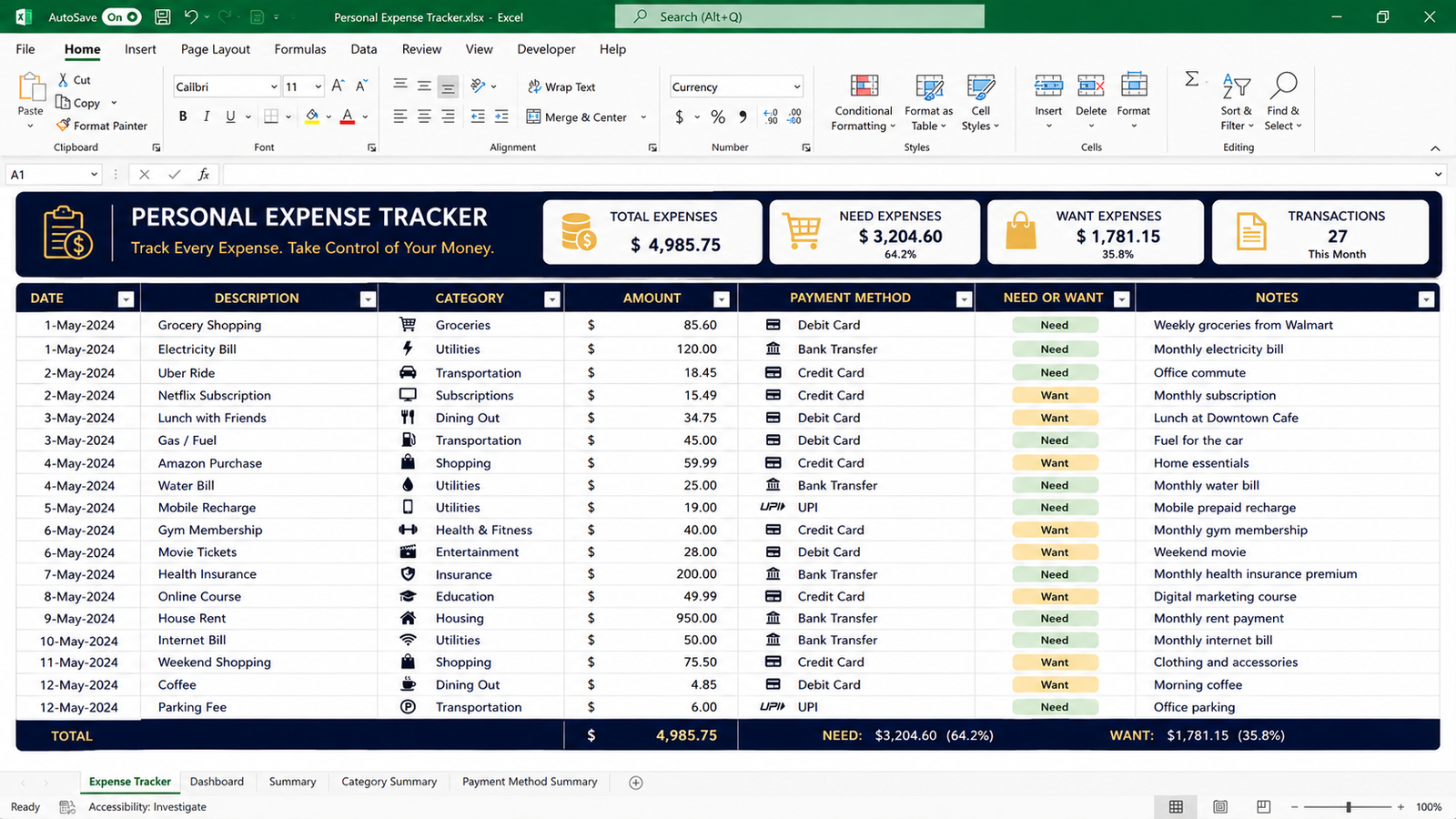Image resolution: width=1456 pixels, height=819 pixels.
Task: Open the AMOUNT column filter dropdown
Action: (722, 299)
